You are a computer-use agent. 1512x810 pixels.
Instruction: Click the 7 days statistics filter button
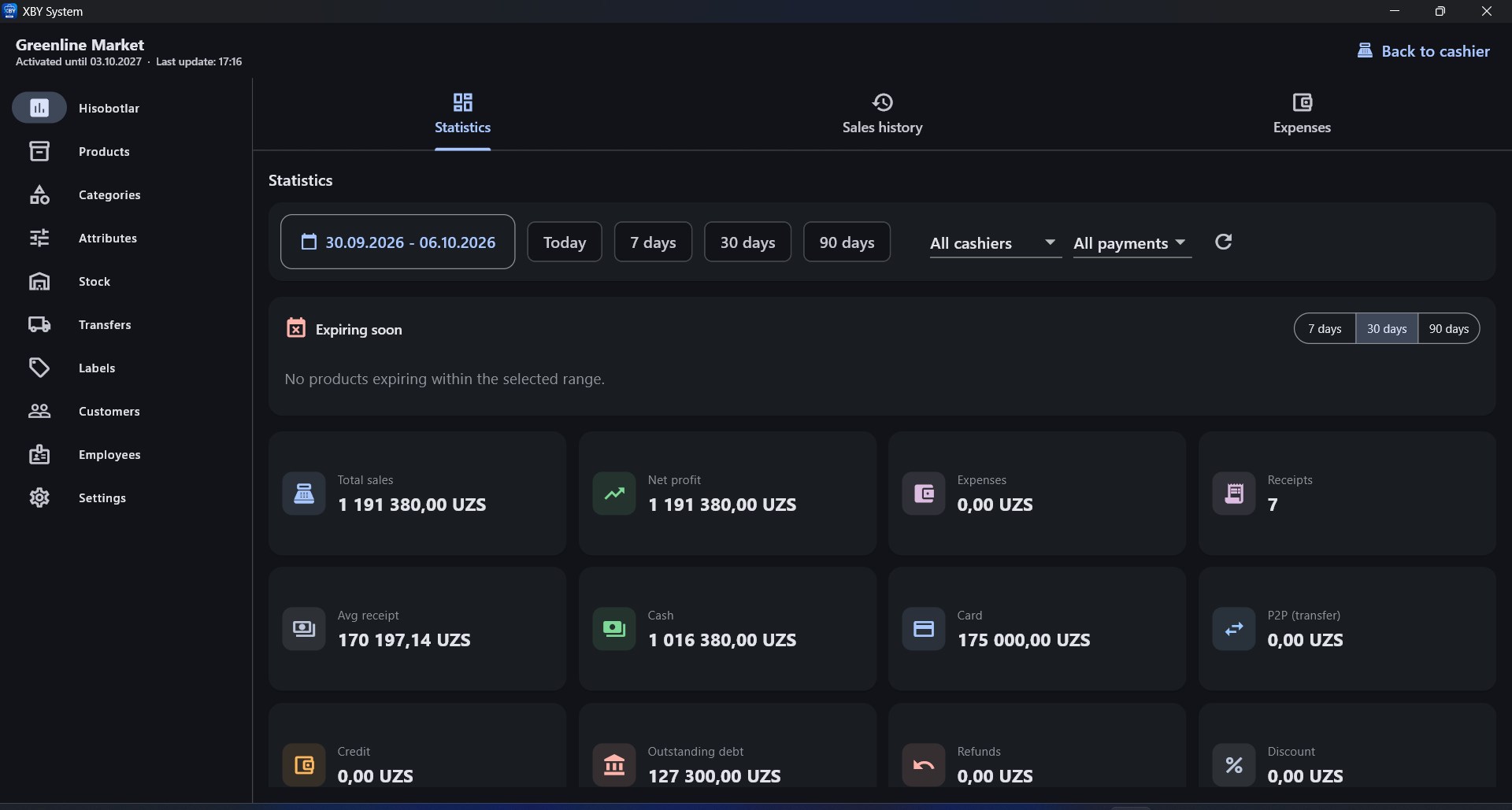click(653, 242)
